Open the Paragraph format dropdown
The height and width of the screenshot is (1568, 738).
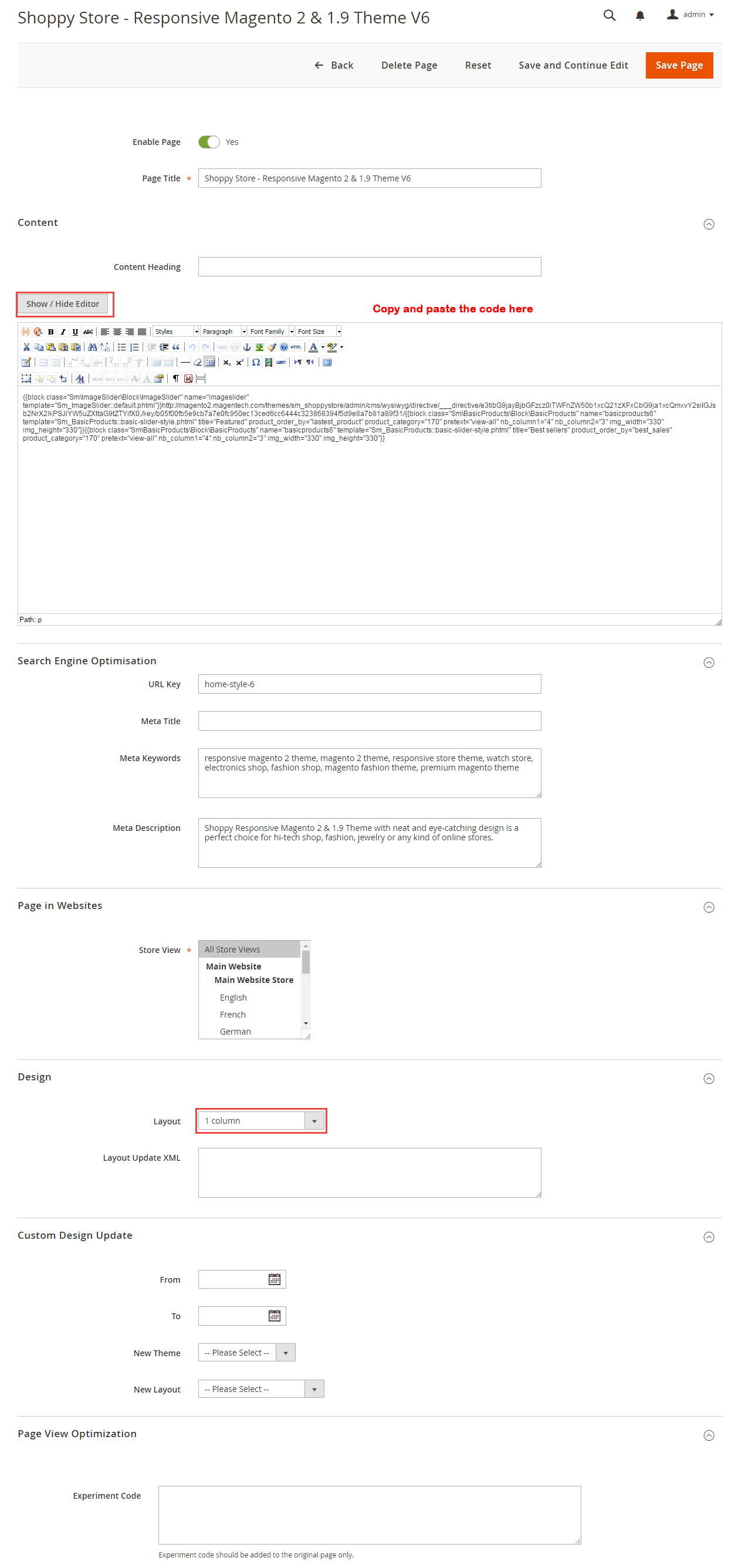click(x=224, y=332)
